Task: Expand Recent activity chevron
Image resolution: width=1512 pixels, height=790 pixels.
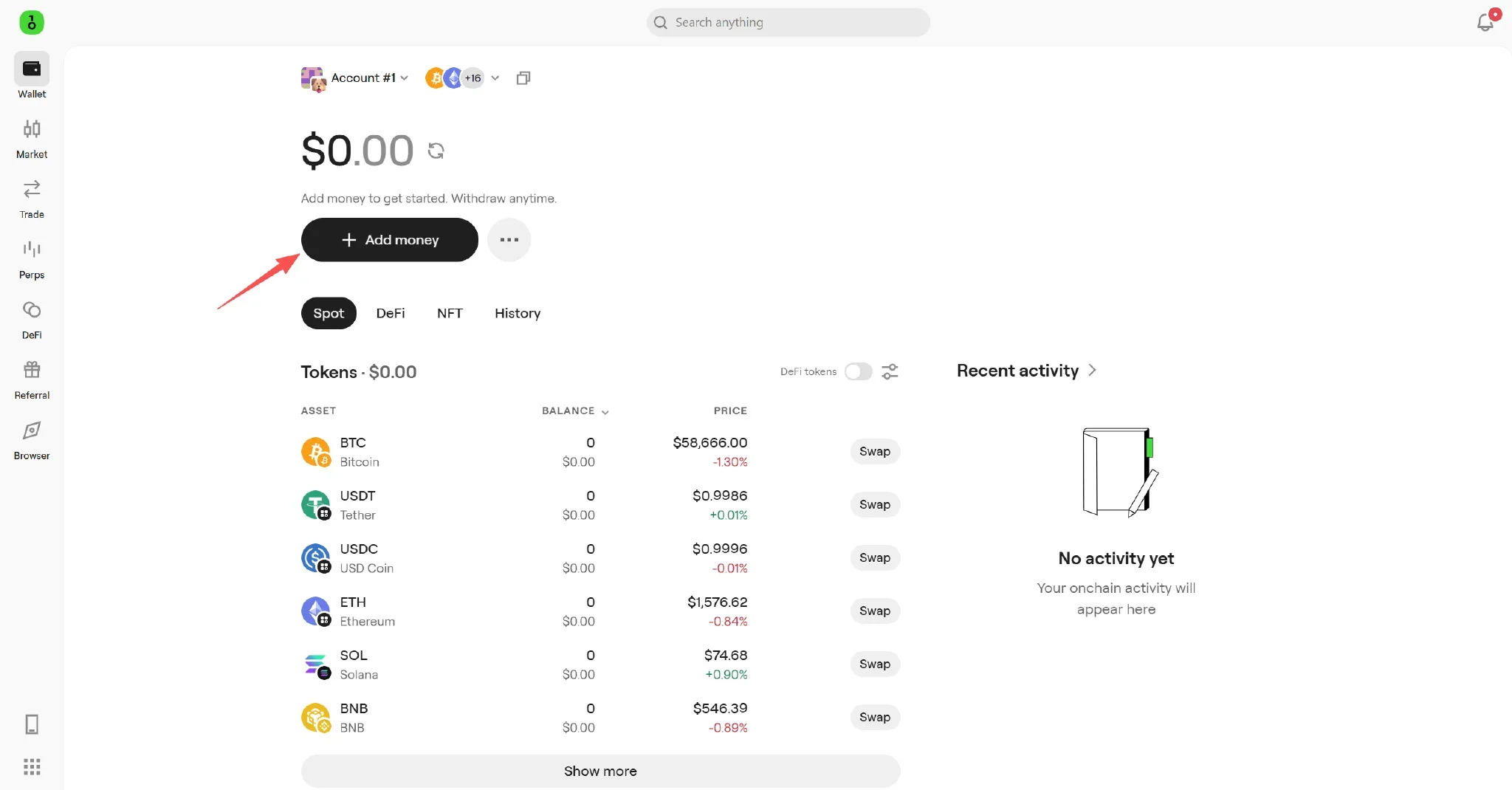Action: 1092,371
